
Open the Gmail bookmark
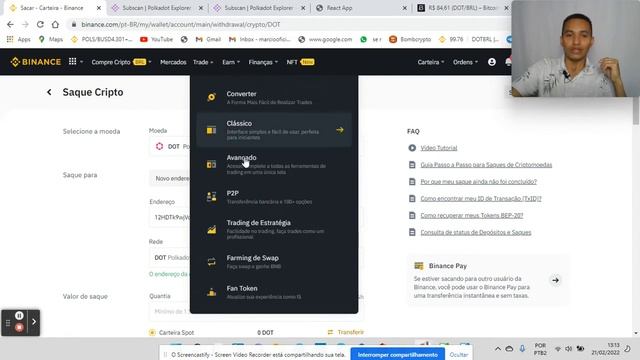pos(208,39)
